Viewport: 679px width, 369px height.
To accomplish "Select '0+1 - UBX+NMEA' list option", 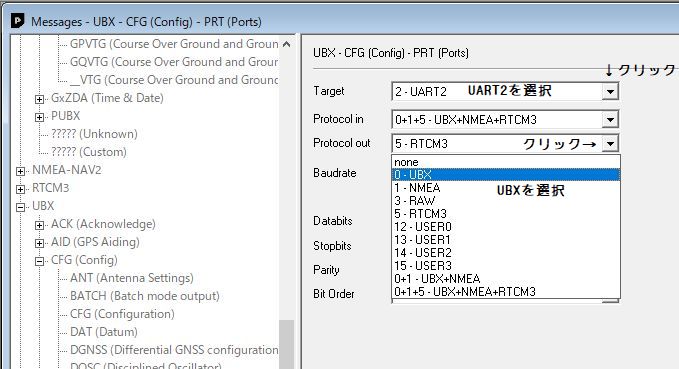I will point(506,278).
